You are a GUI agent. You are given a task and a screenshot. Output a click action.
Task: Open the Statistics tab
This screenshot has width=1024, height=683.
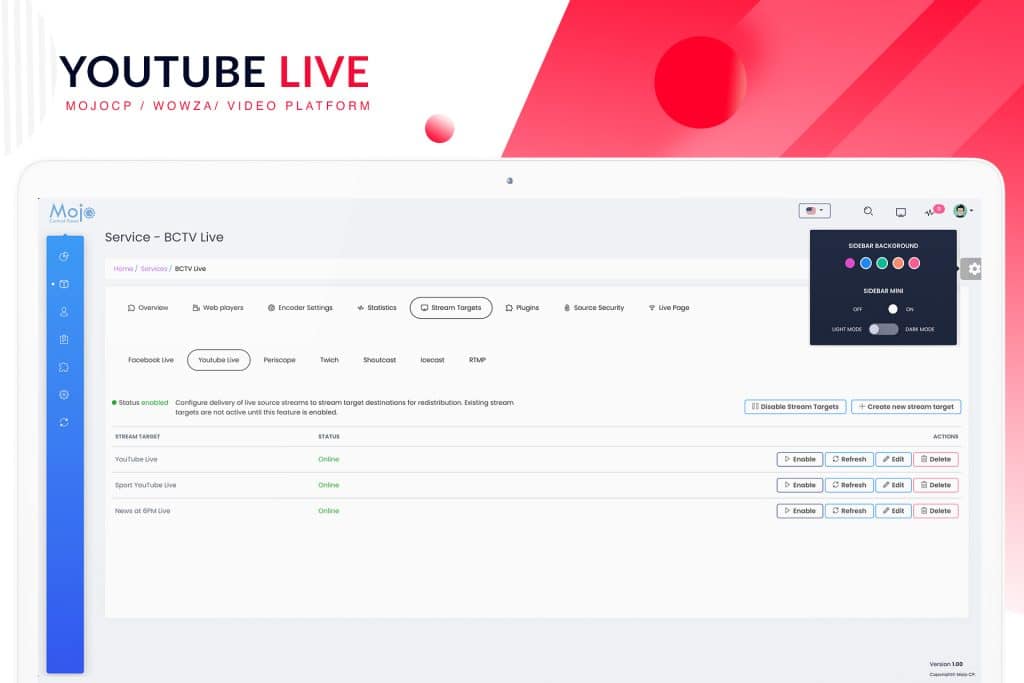pos(377,308)
